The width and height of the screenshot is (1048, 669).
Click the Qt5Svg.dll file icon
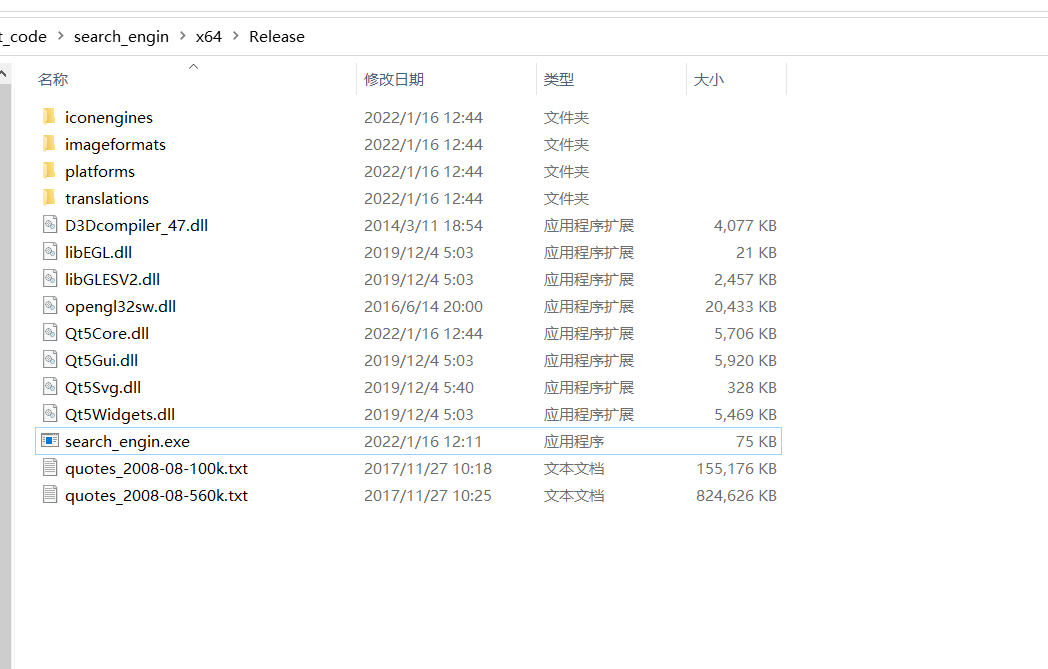tap(49, 387)
